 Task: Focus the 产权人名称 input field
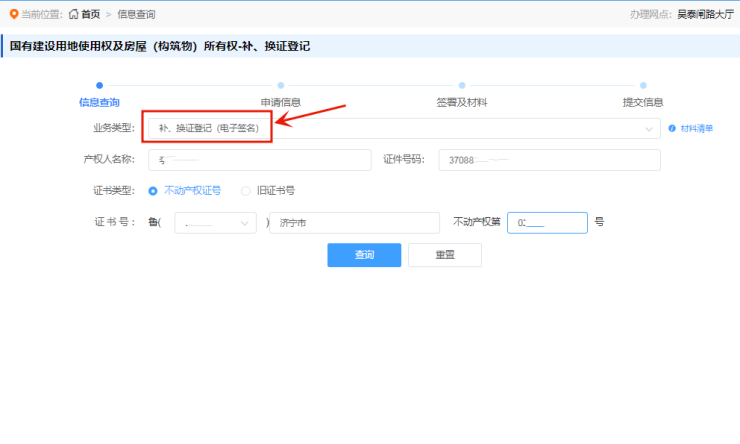pyautogui.click(x=260, y=160)
